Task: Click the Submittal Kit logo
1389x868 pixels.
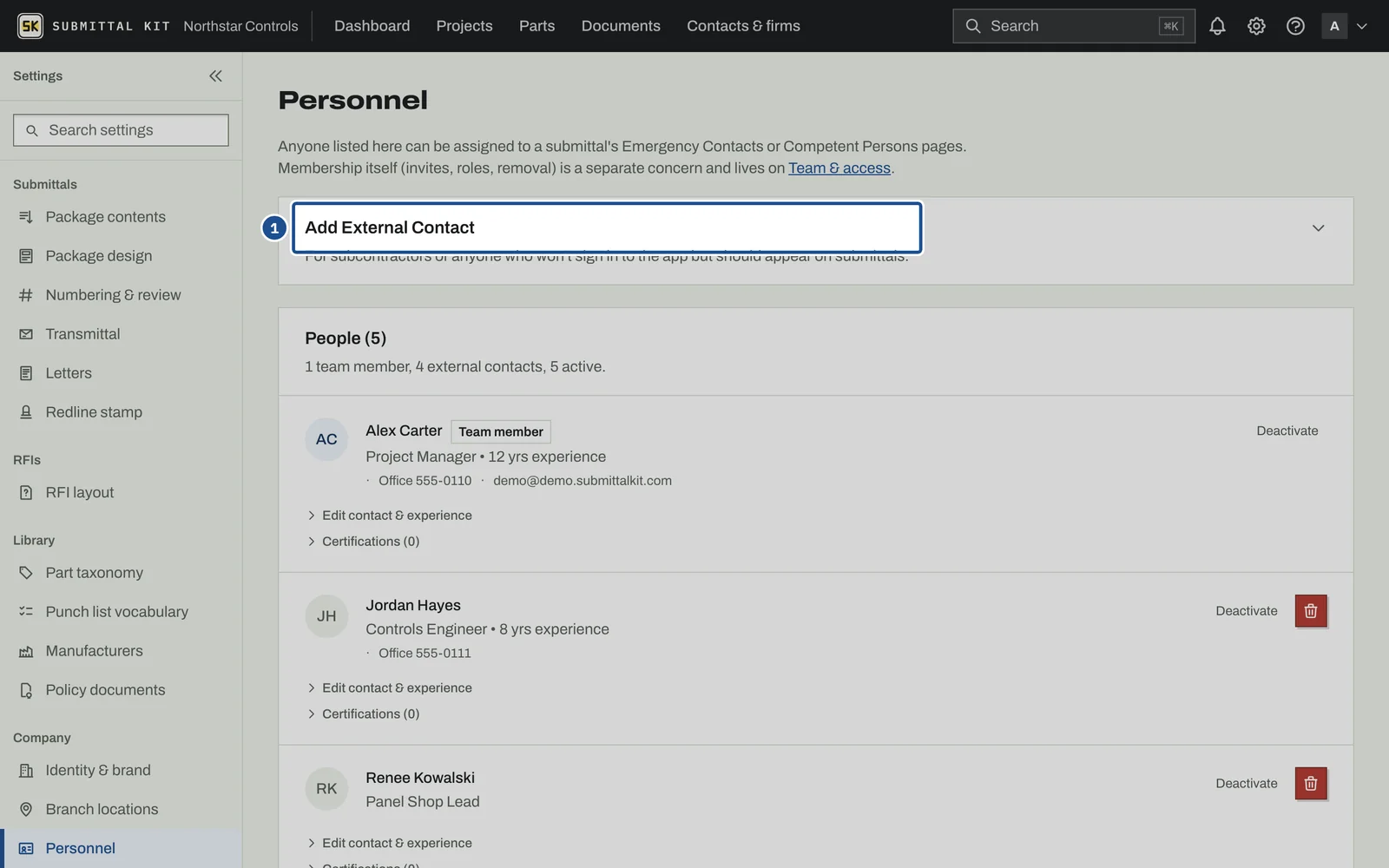Action: 94,26
